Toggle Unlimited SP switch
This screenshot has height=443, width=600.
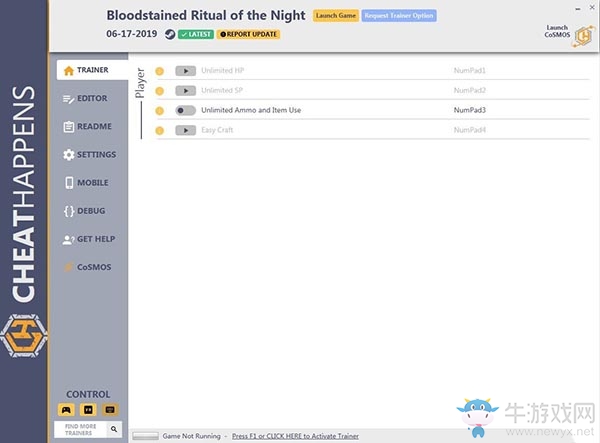pos(186,91)
